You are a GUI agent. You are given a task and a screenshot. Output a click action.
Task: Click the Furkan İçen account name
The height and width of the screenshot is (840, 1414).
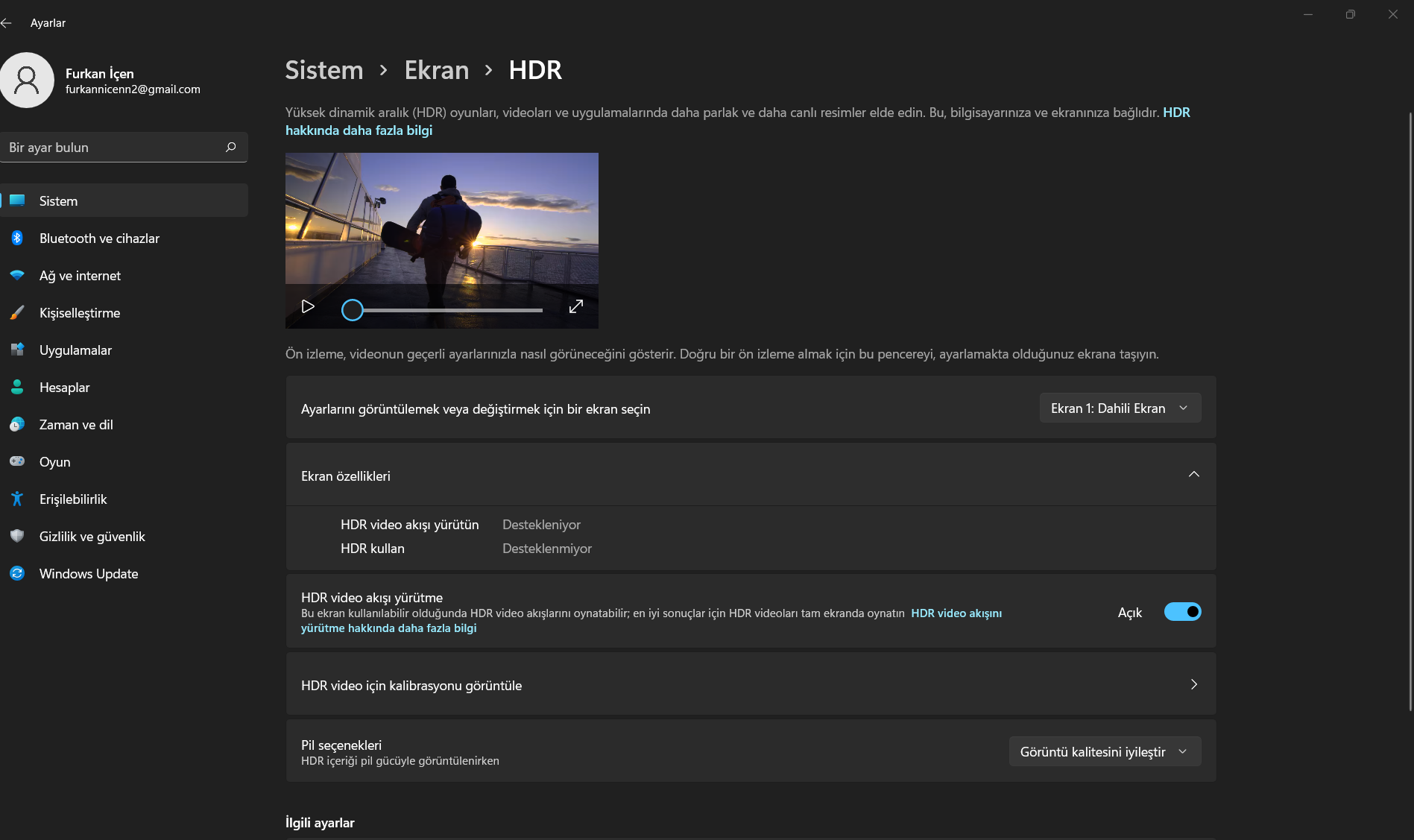[x=100, y=73]
